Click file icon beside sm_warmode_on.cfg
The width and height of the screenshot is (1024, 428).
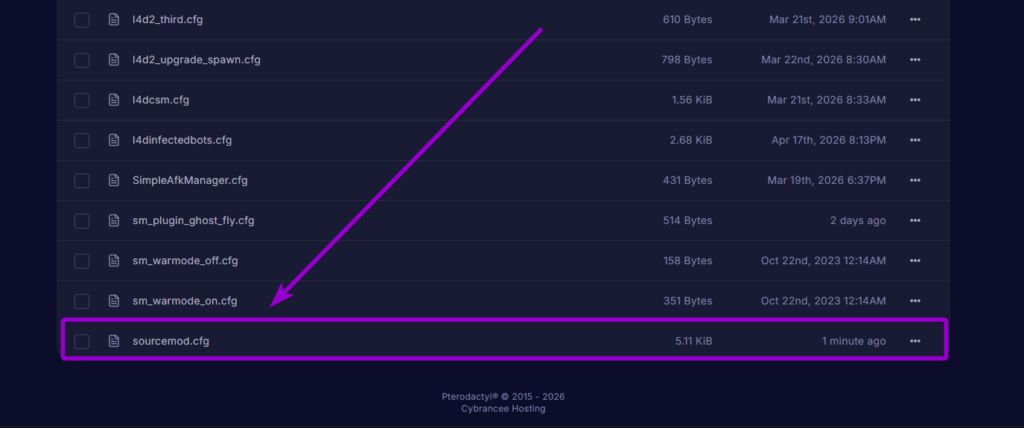[x=113, y=301]
